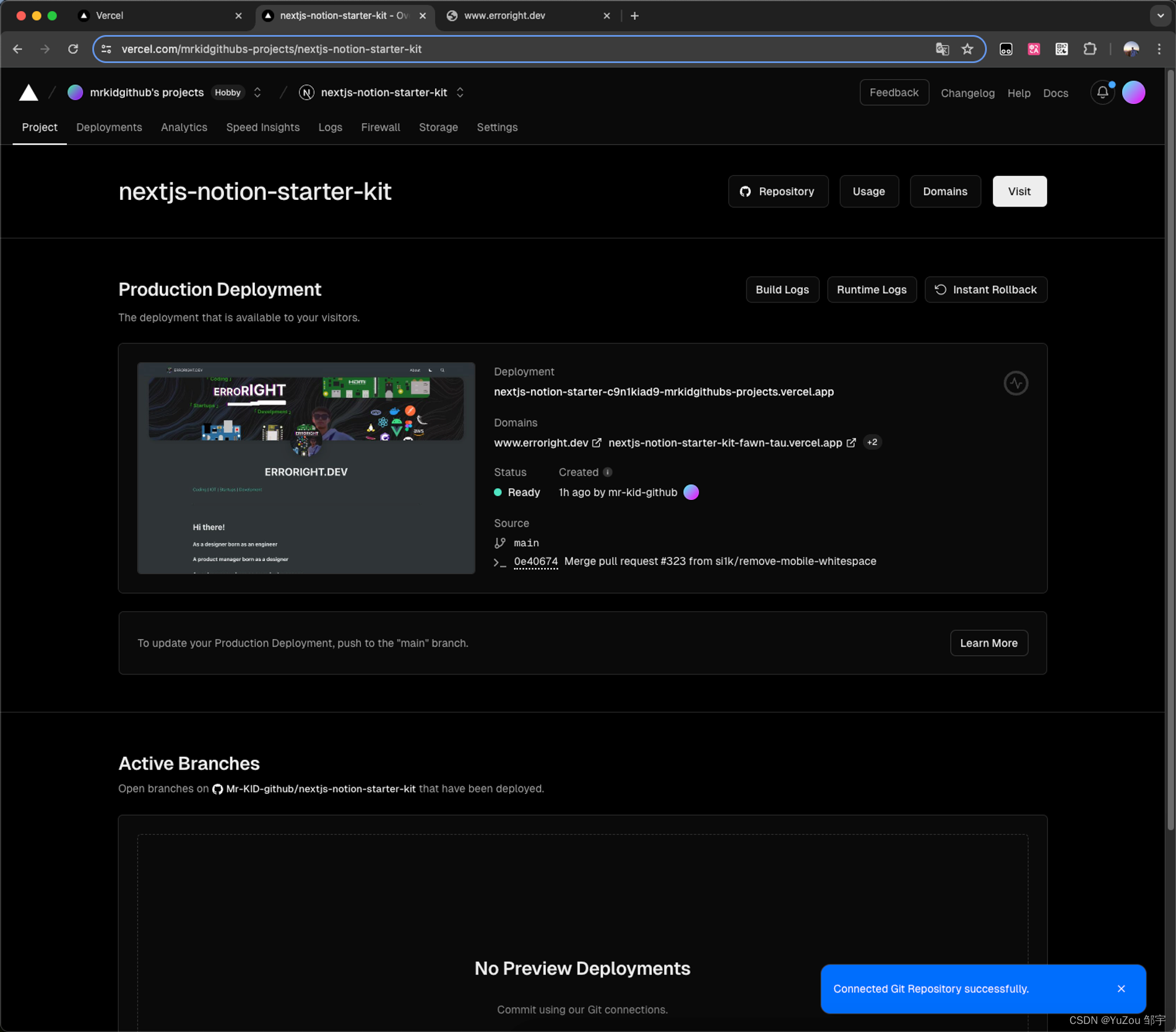
Task: Open a new browser tab
Action: [x=634, y=16]
